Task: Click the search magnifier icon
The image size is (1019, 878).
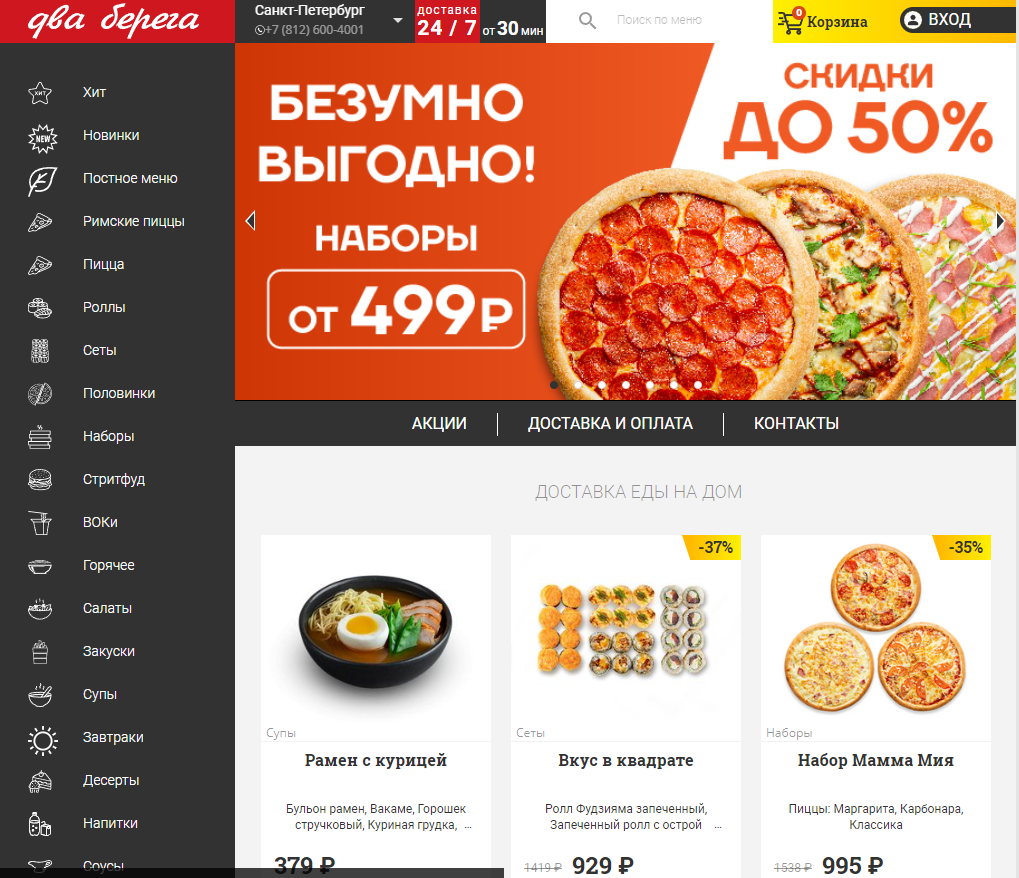Action: (x=587, y=21)
